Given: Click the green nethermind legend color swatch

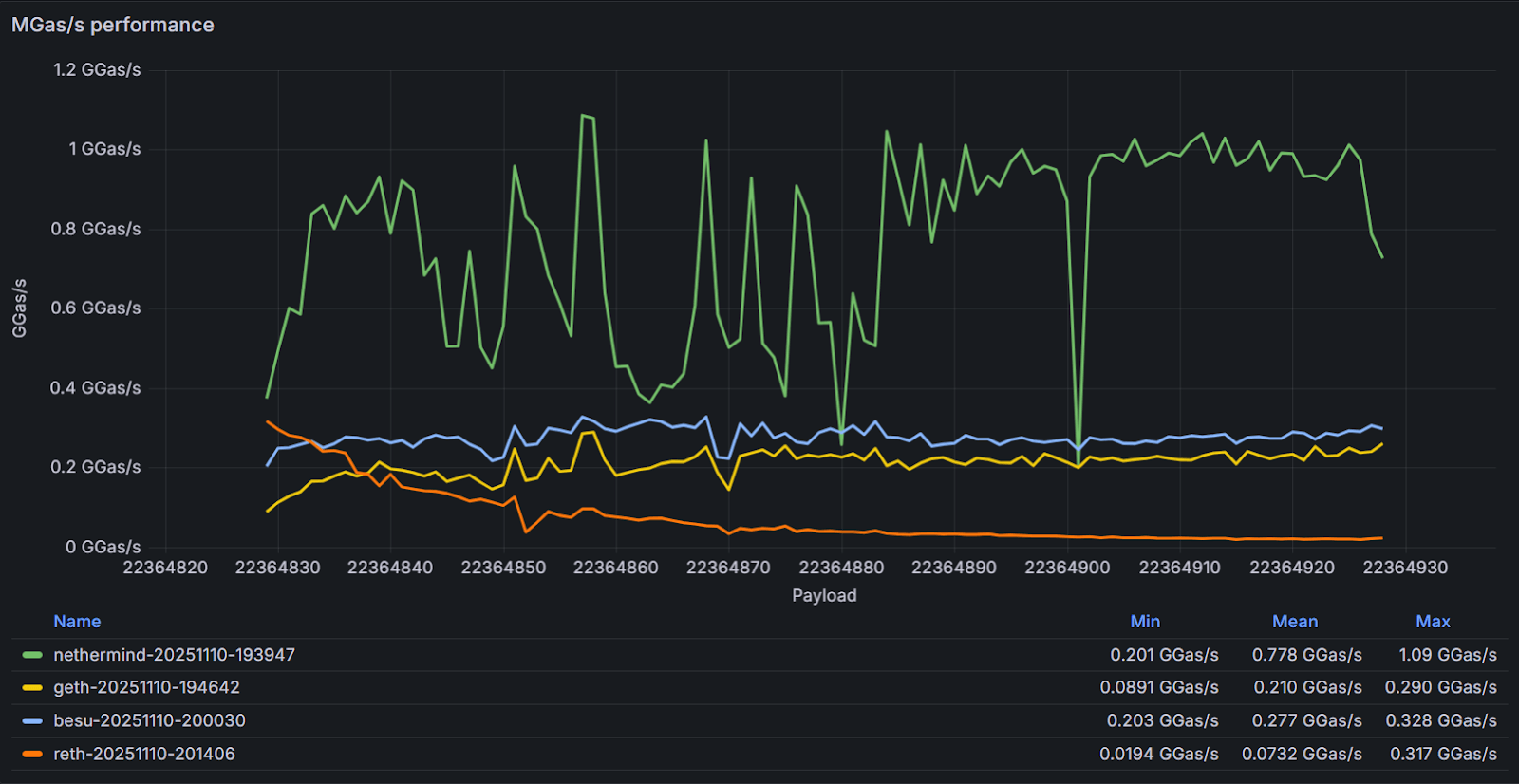Looking at the screenshot, I should pos(32,655).
